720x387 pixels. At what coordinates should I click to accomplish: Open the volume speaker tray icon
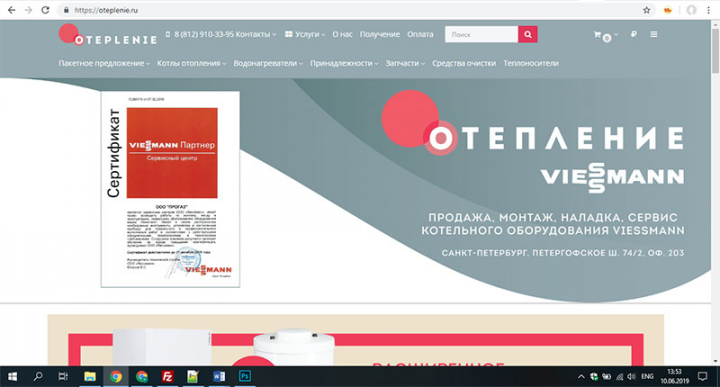tap(631, 376)
